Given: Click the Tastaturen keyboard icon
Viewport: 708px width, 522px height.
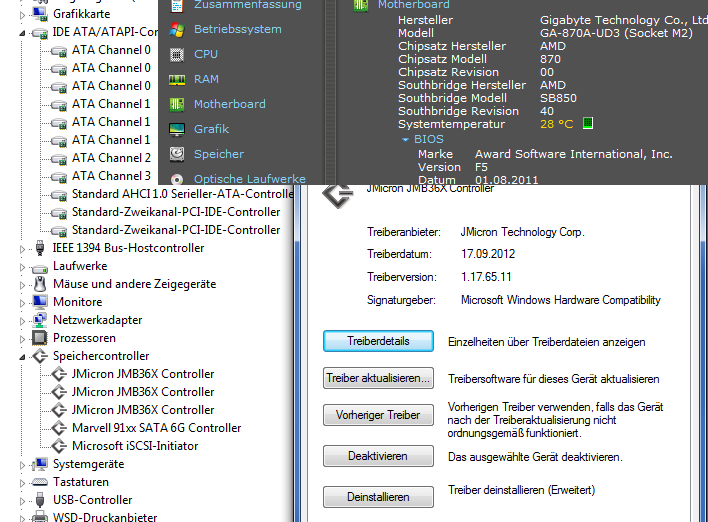Looking at the screenshot, I should point(40,482).
